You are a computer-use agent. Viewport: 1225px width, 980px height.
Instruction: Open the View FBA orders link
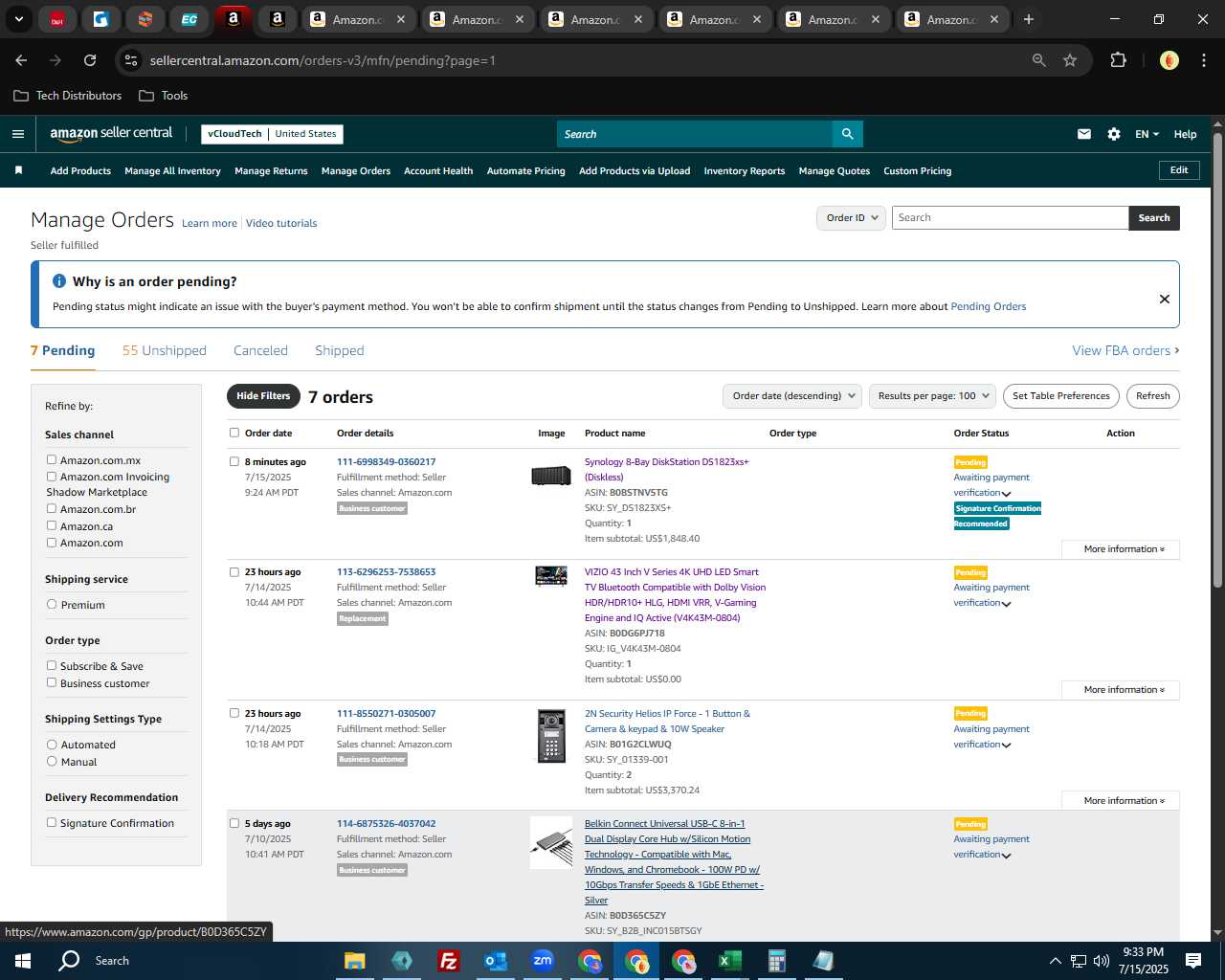[x=1125, y=350]
